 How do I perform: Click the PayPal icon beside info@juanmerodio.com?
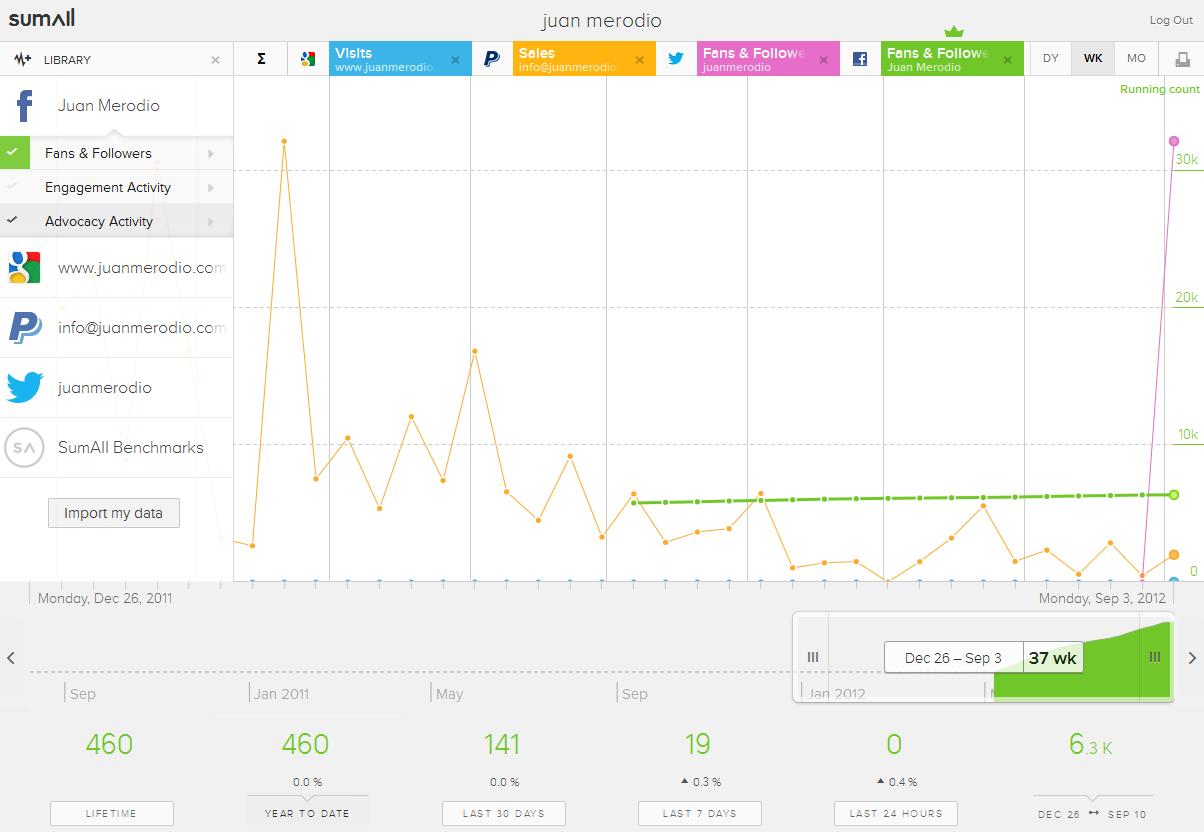tap(24, 327)
